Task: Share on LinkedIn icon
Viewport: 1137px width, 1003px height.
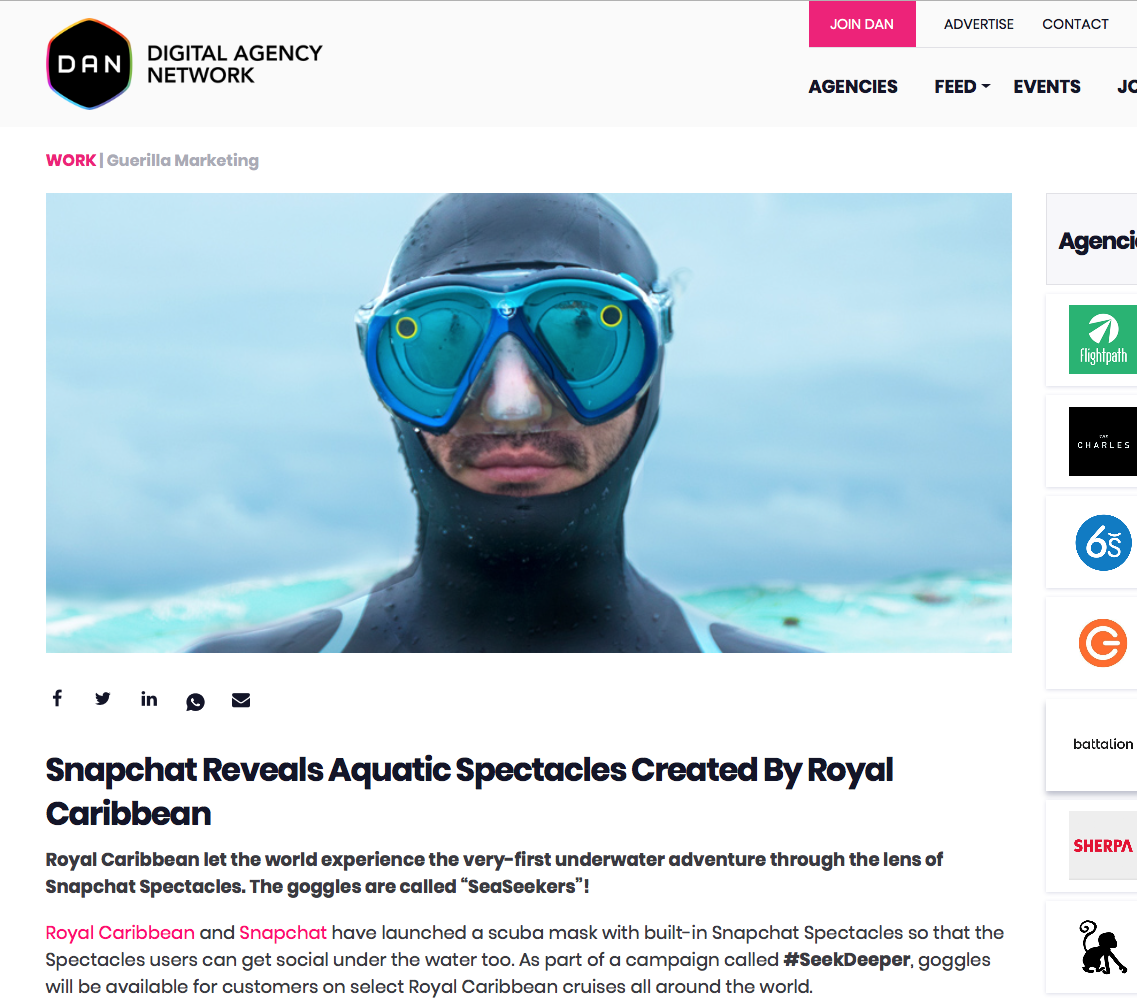Action: click(149, 698)
